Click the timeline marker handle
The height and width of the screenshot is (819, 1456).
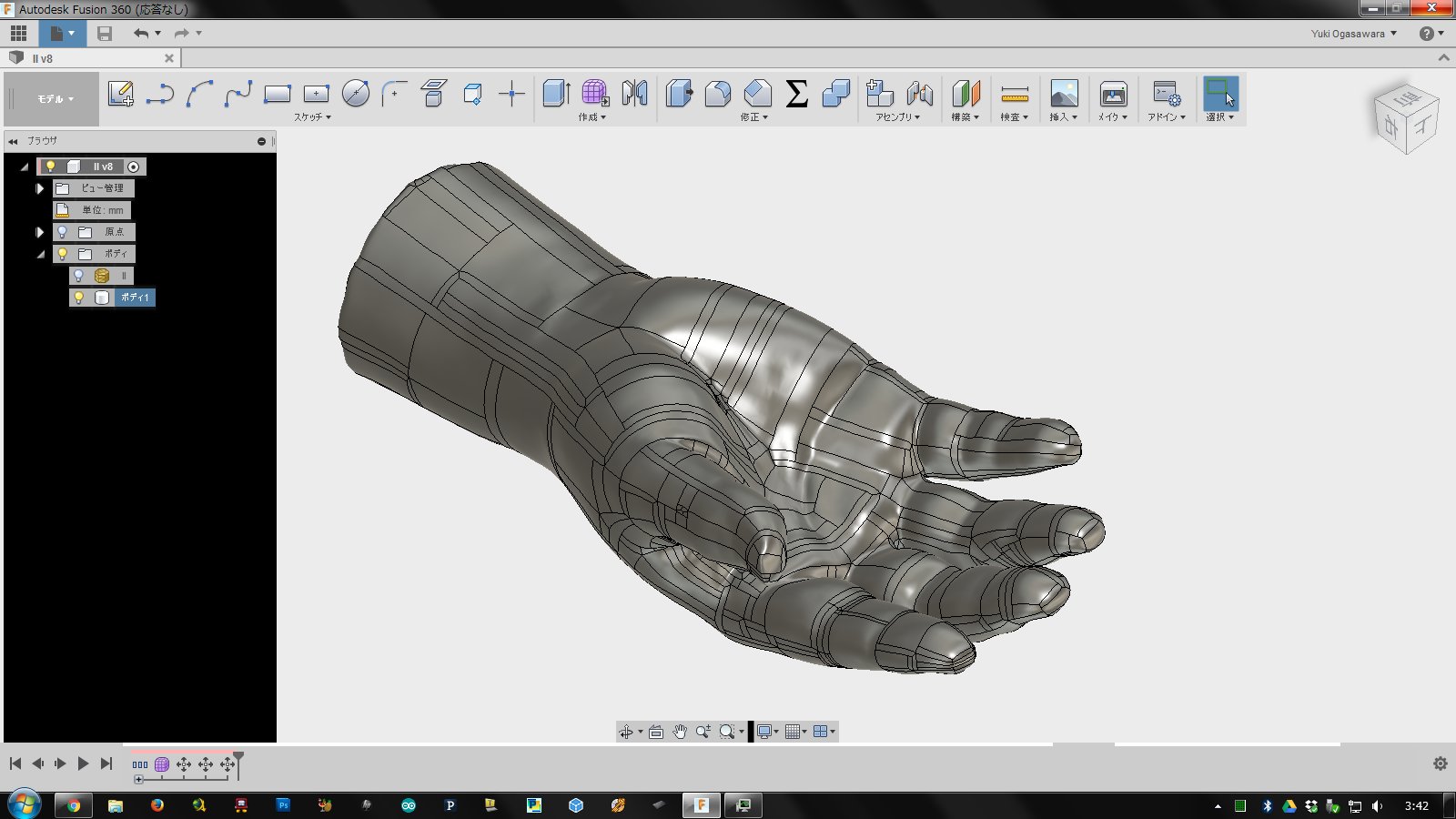(x=238, y=757)
